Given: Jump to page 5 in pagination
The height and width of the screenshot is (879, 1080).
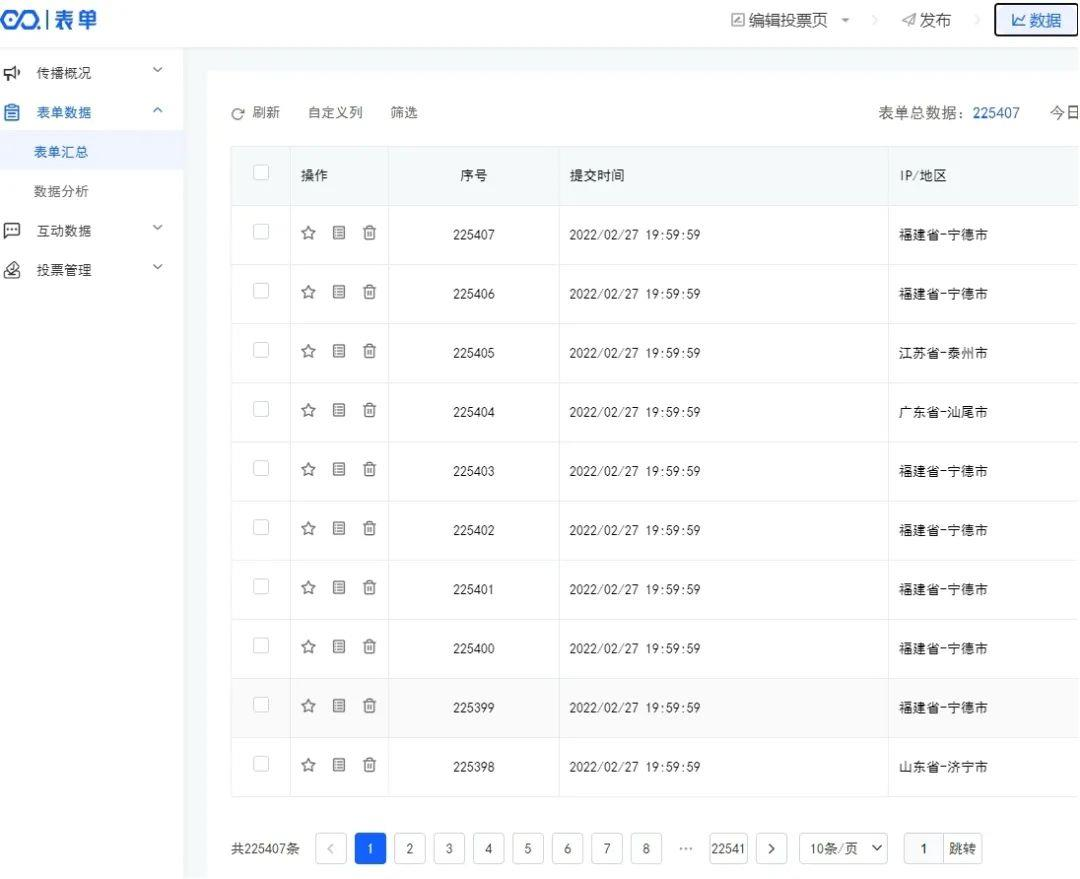Looking at the screenshot, I should (528, 848).
